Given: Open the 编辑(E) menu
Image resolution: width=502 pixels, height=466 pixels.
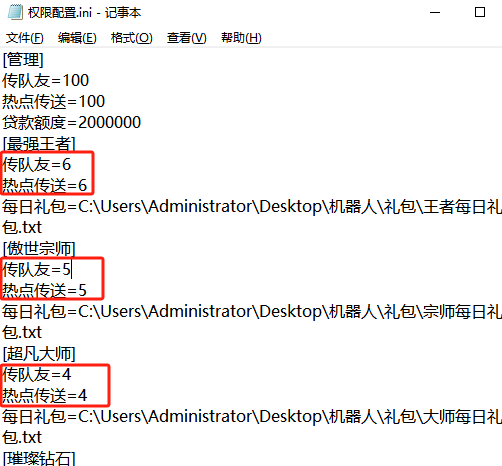Looking at the screenshot, I should click(x=77, y=38).
